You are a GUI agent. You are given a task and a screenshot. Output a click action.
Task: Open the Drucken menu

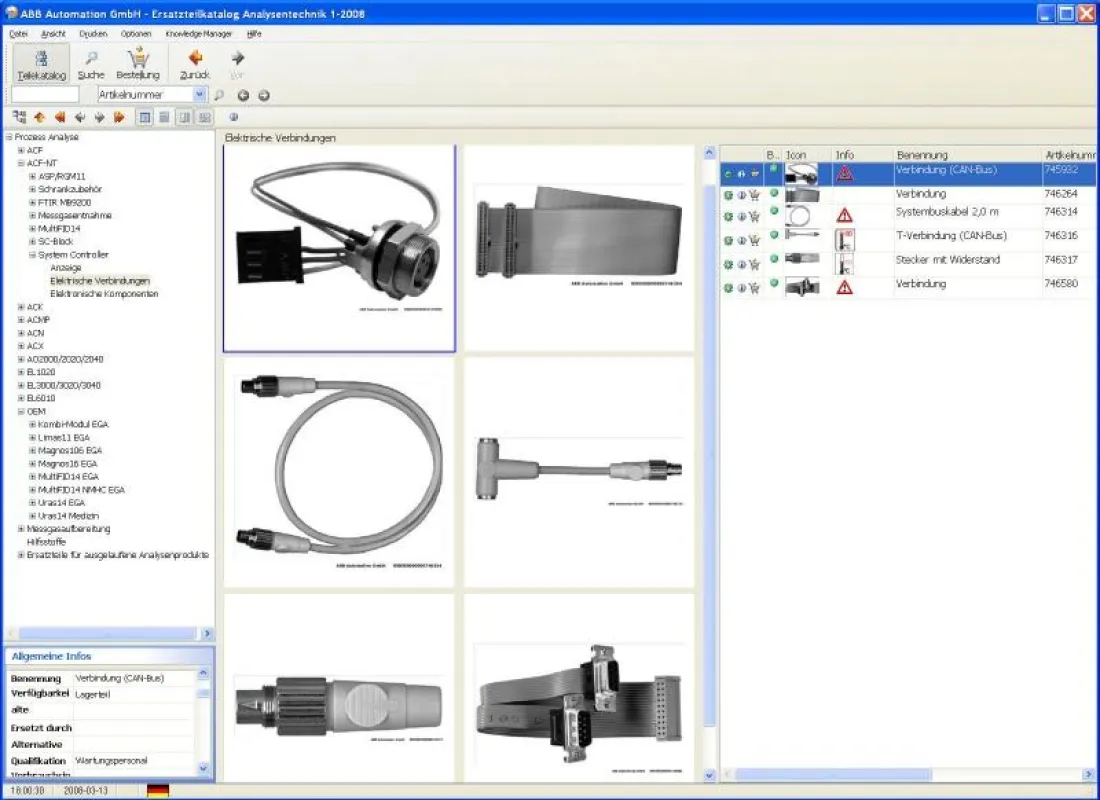tap(93, 34)
